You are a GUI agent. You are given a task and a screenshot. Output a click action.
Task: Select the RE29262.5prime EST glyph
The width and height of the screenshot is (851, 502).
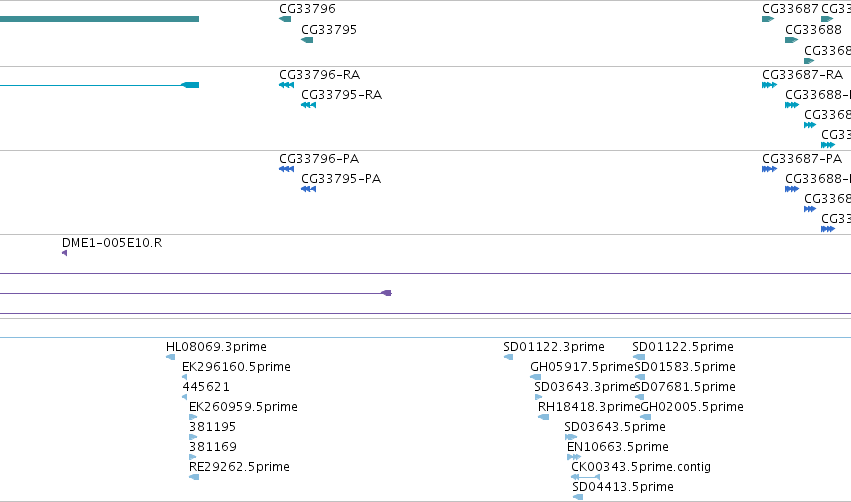pos(194,477)
